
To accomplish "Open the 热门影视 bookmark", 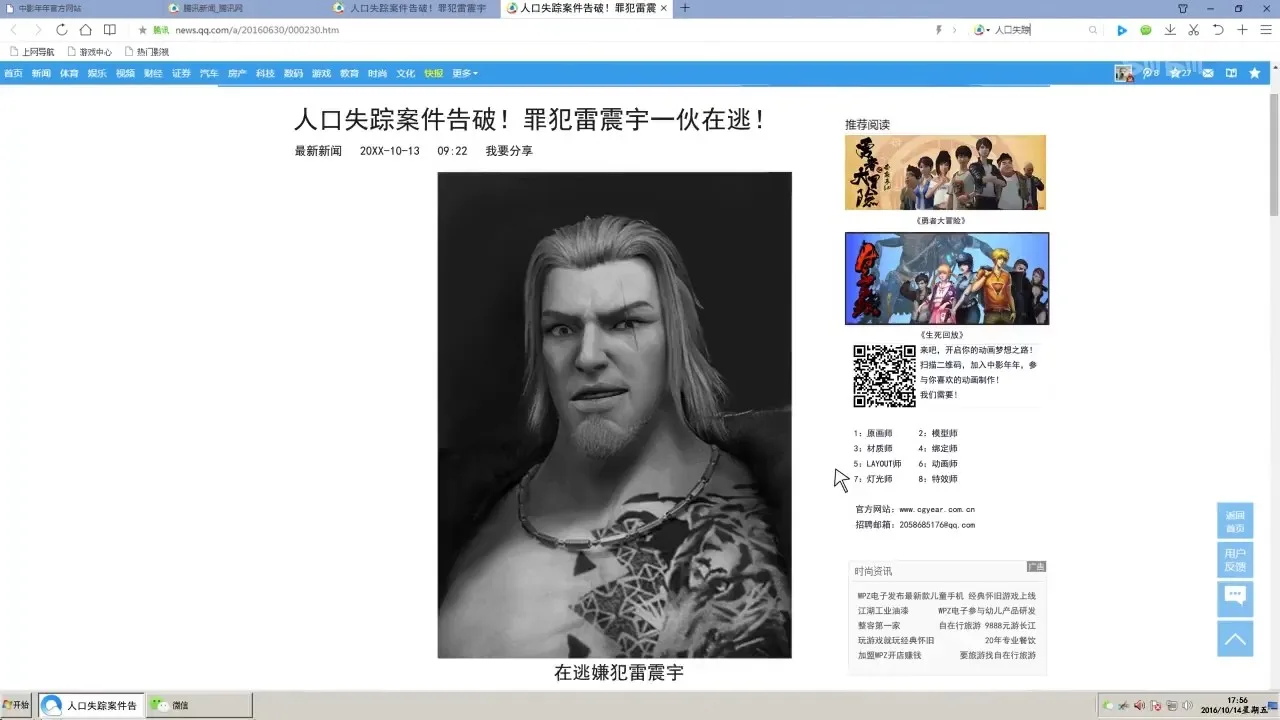I will pos(146,51).
